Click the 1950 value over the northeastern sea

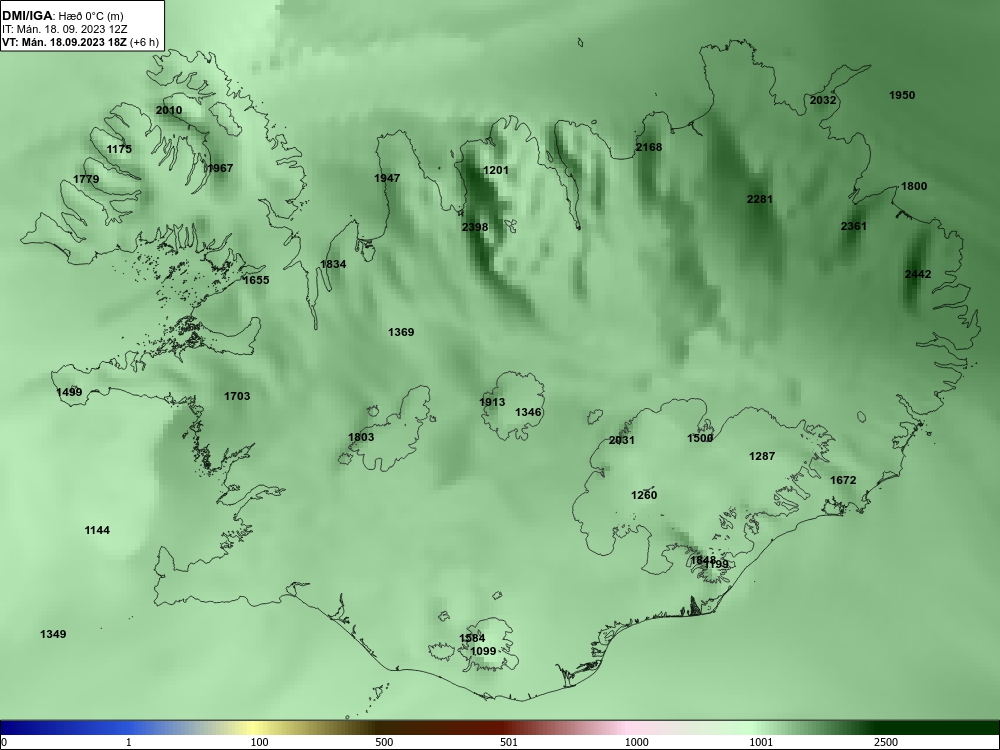coord(902,96)
